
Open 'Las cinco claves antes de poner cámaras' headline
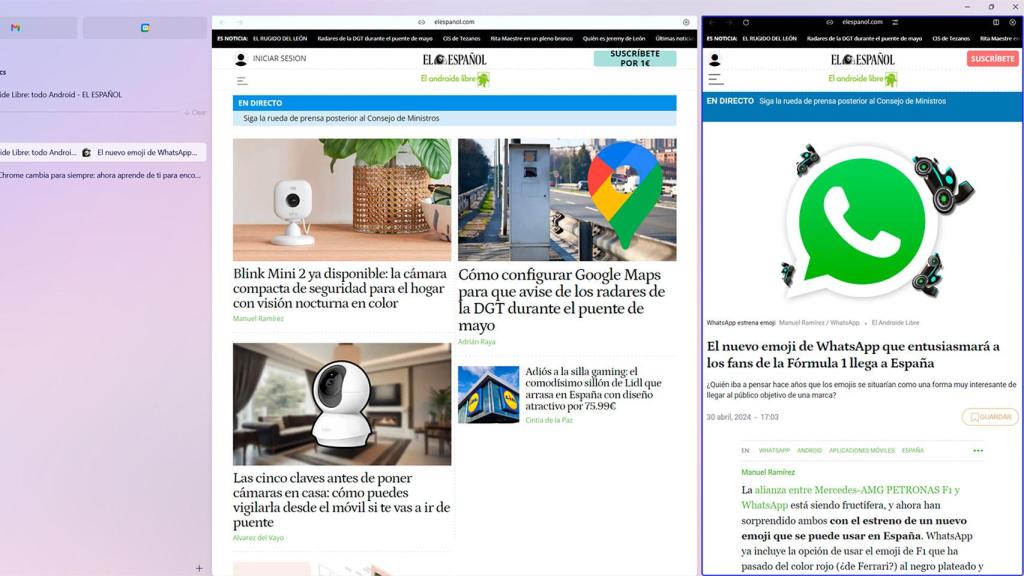click(x=342, y=500)
